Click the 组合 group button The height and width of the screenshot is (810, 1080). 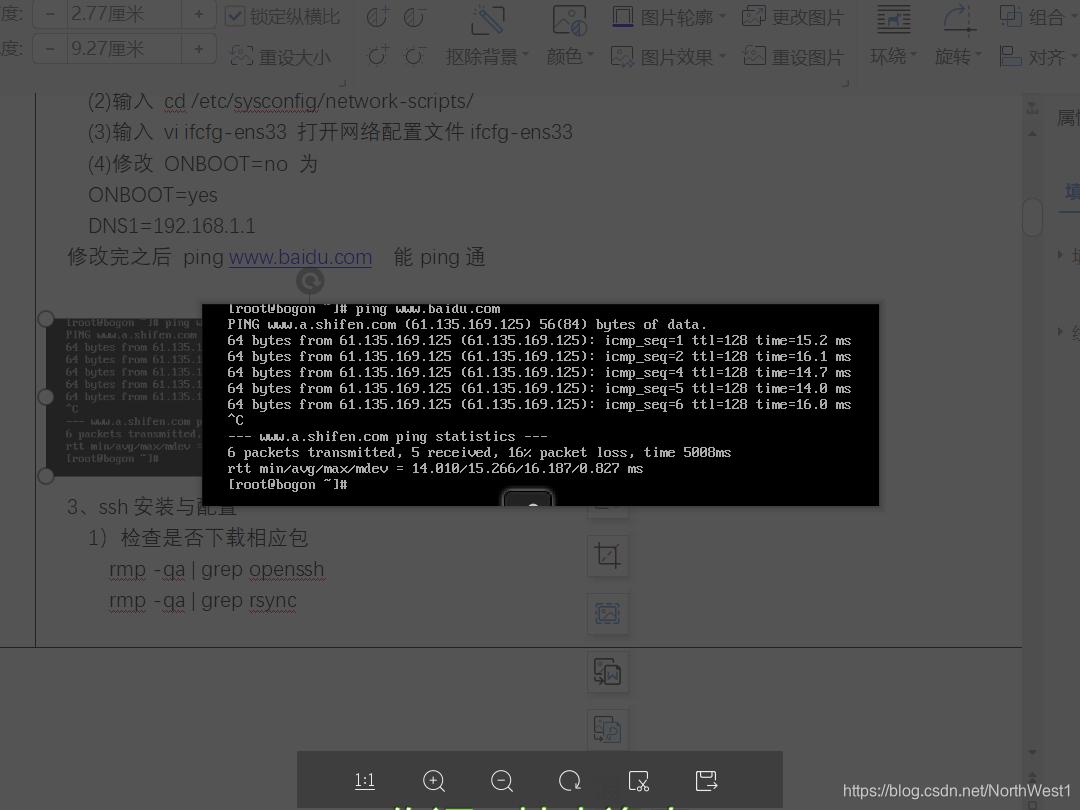point(1037,17)
